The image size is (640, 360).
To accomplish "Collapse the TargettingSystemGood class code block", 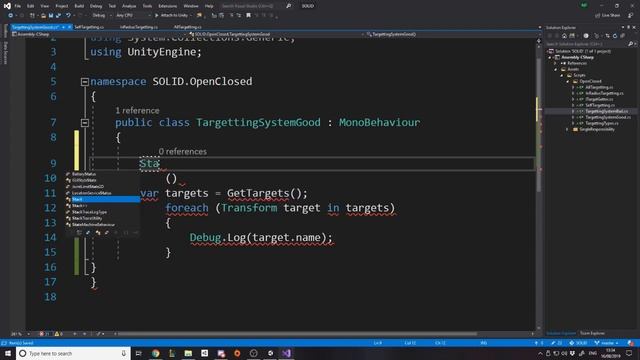I will tap(85, 123).
